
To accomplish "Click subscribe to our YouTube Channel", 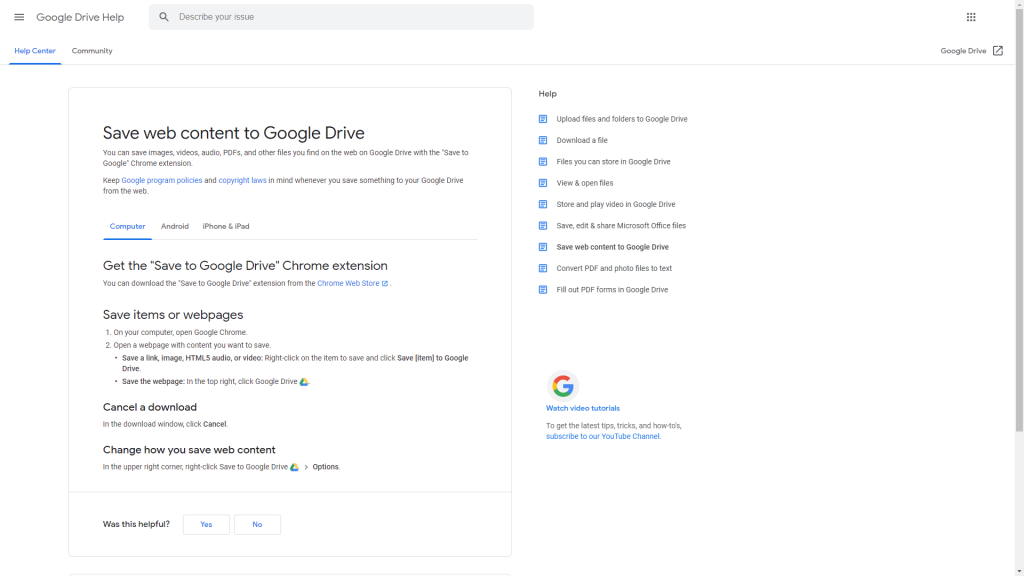I will pos(603,436).
